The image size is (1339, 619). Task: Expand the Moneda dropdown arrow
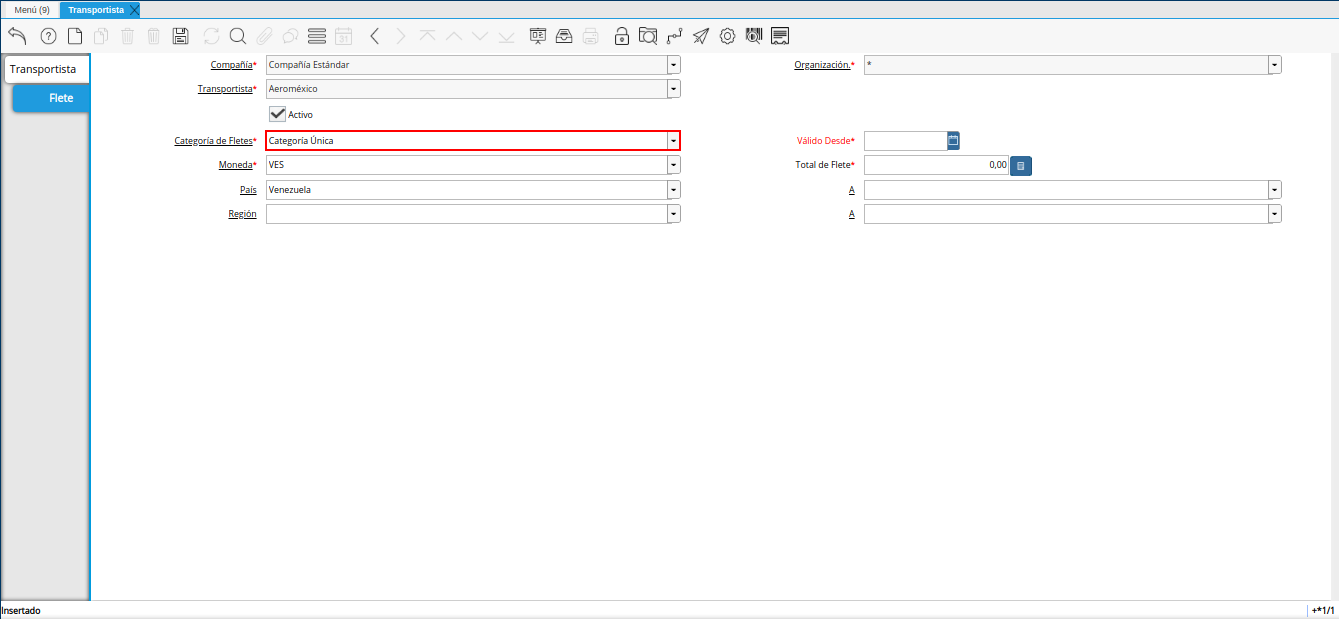click(674, 165)
